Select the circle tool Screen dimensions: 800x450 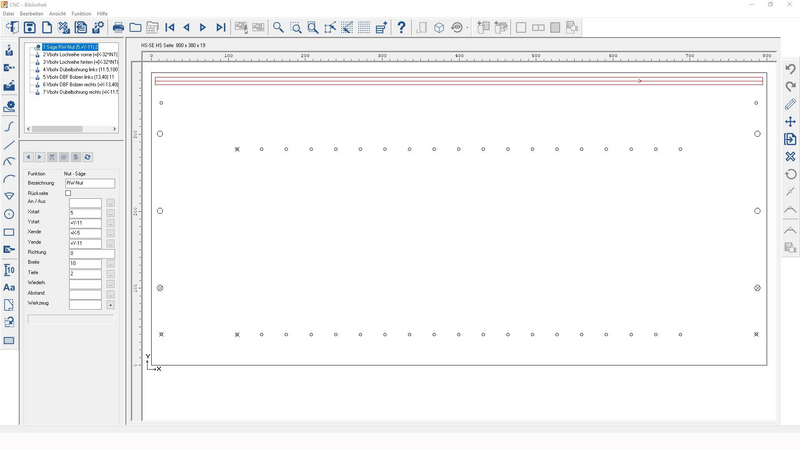point(9,214)
